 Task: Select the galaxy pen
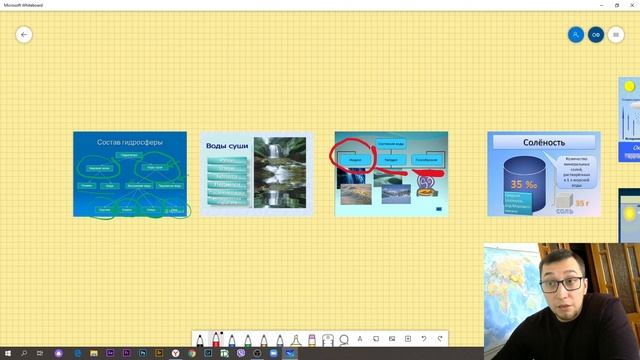(x=280, y=340)
